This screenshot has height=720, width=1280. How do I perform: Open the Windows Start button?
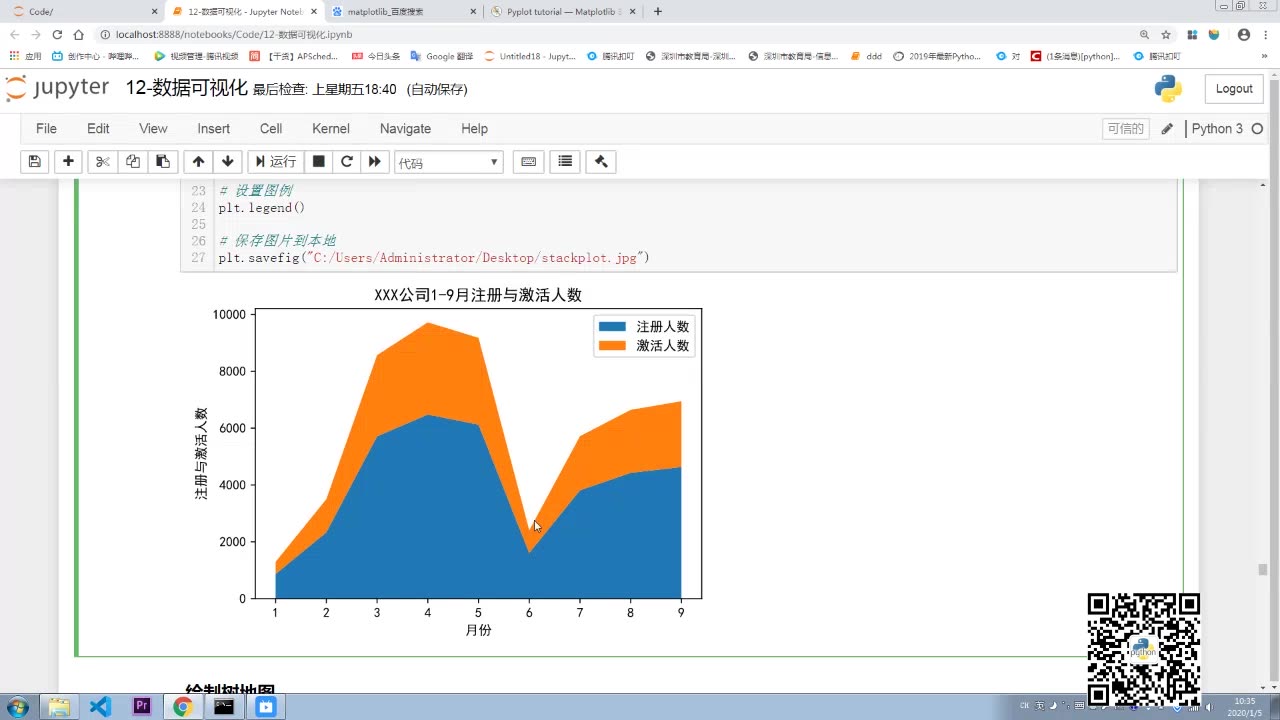(x=17, y=707)
